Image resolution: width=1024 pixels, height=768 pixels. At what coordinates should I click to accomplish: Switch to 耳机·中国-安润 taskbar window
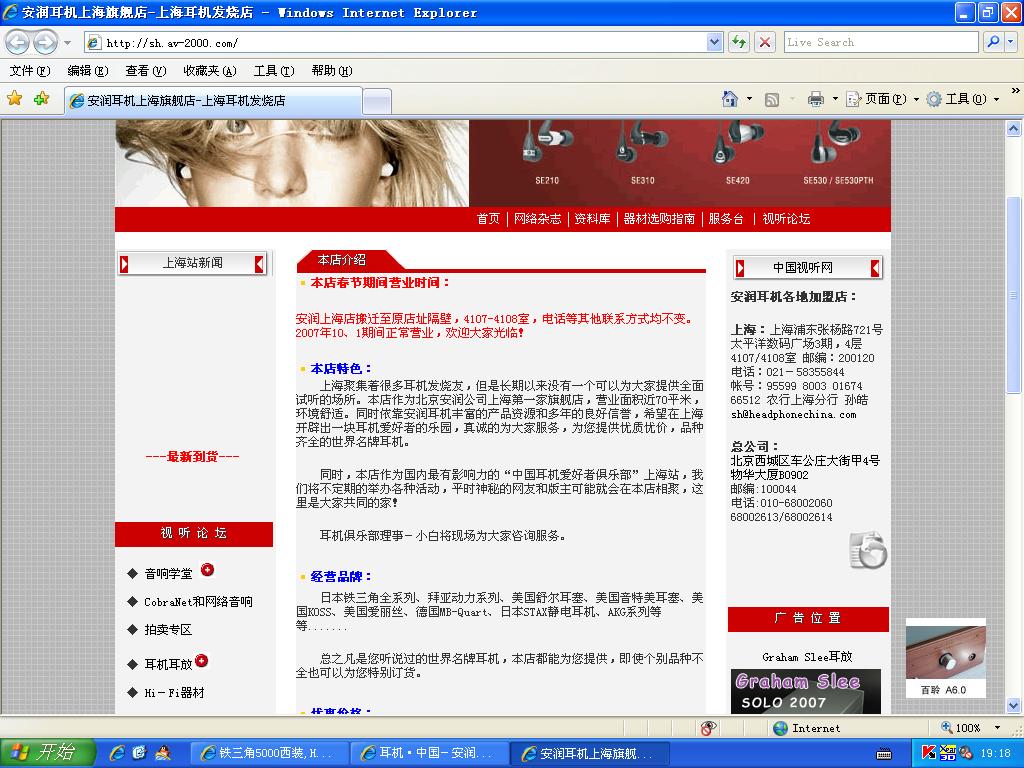[x=429, y=754]
